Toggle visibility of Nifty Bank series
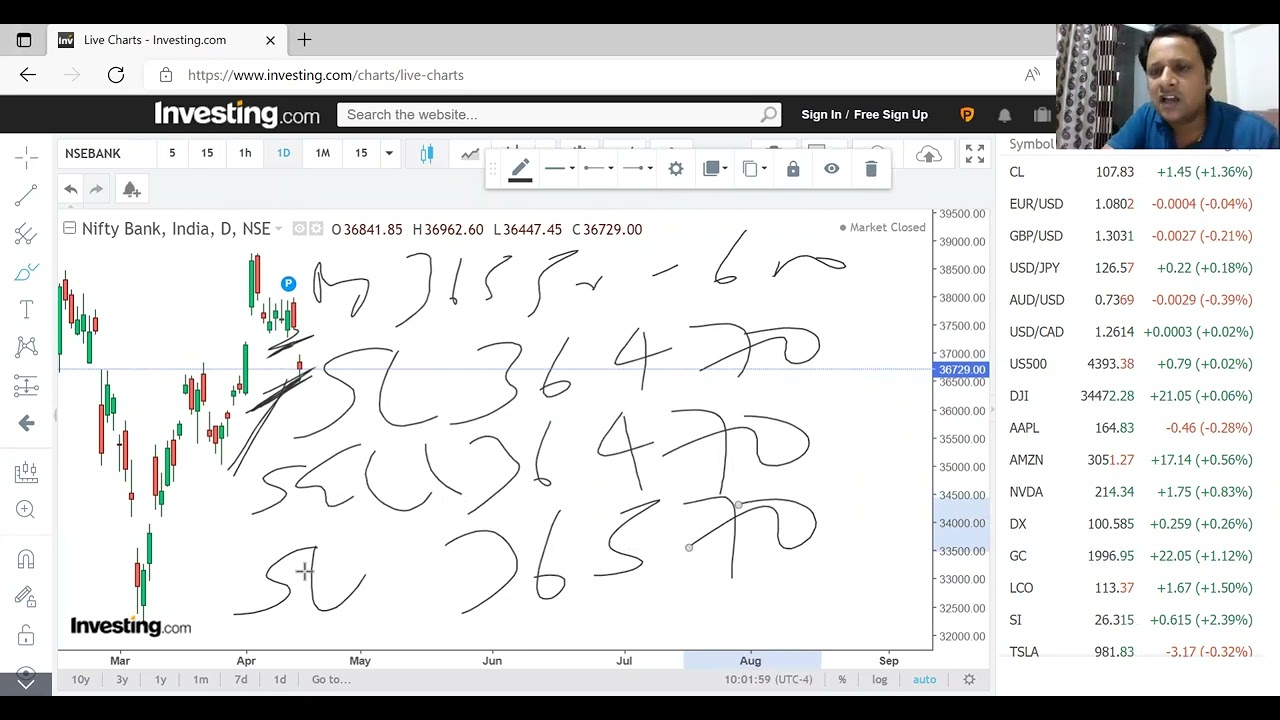The image size is (1280, 720). (299, 229)
